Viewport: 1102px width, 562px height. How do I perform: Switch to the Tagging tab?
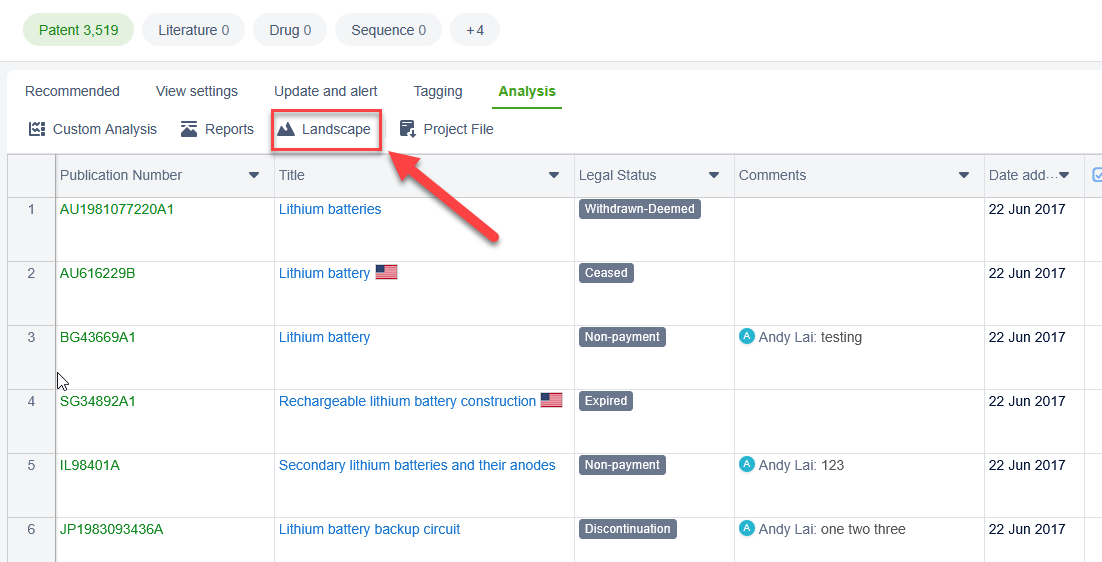(438, 91)
